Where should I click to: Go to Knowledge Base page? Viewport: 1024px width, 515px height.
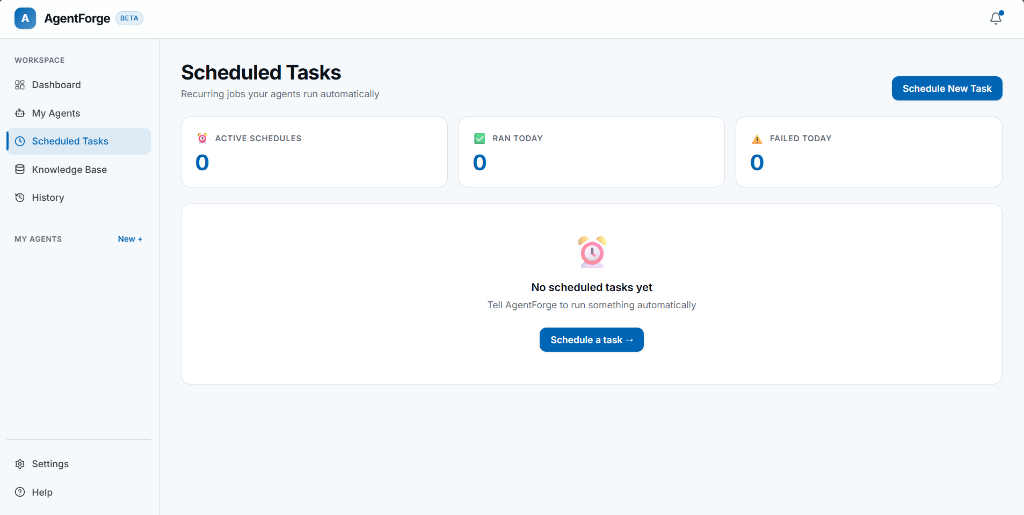tap(78, 169)
